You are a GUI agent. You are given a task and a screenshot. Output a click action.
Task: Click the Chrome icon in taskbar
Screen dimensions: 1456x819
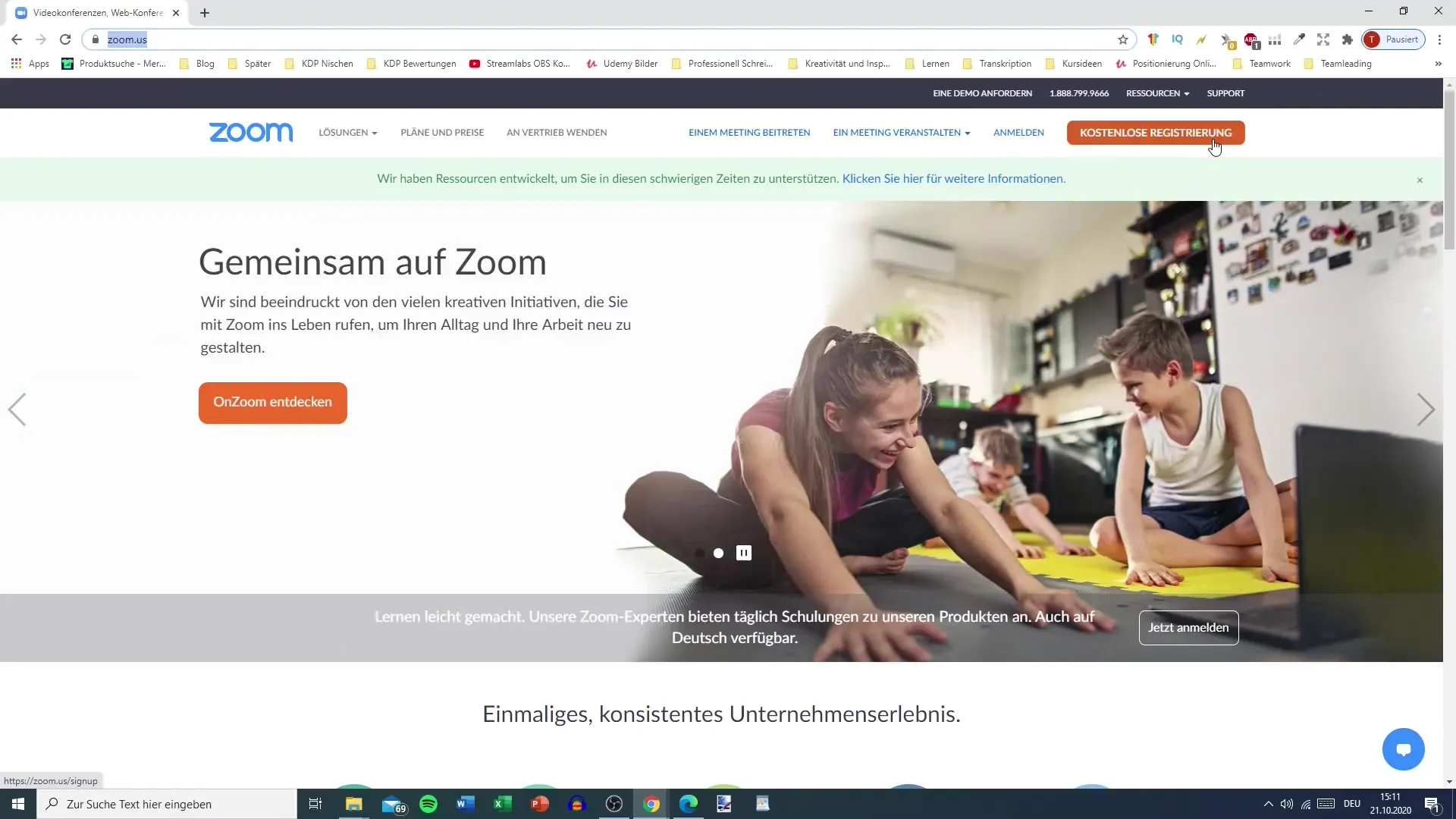(x=651, y=804)
